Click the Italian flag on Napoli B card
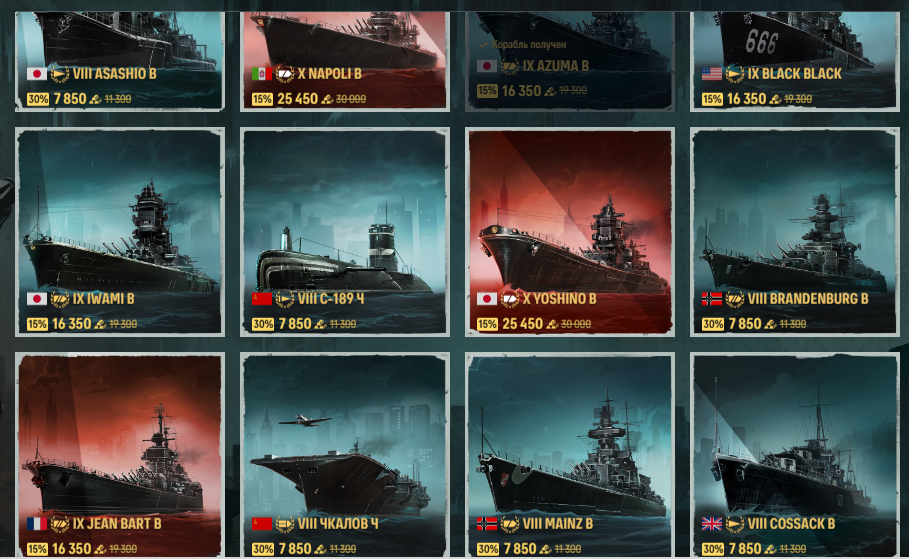The image size is (909, 559). (262, 74)
